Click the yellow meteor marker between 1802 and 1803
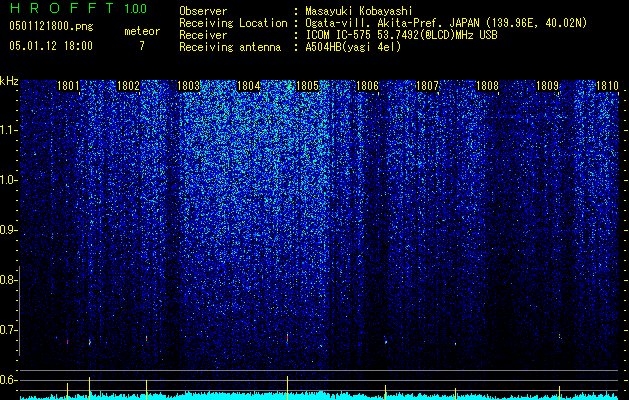Viewport: 629px width, 400px height. coord(146,390)
